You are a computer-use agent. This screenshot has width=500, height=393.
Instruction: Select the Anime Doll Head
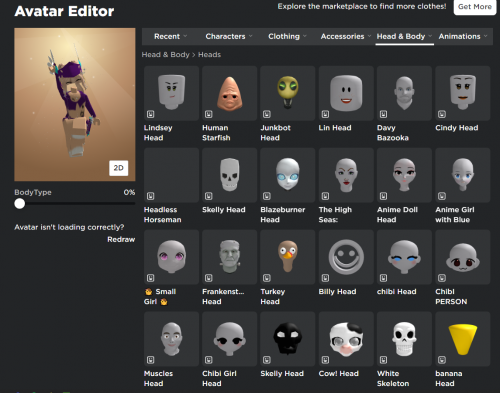[404, 175]
